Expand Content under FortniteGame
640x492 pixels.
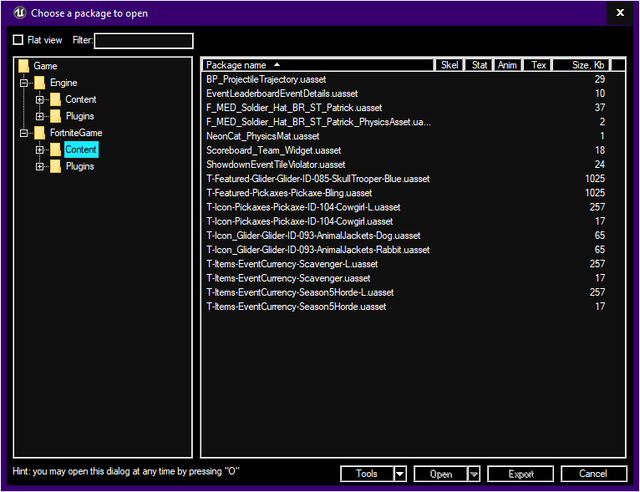40,150
